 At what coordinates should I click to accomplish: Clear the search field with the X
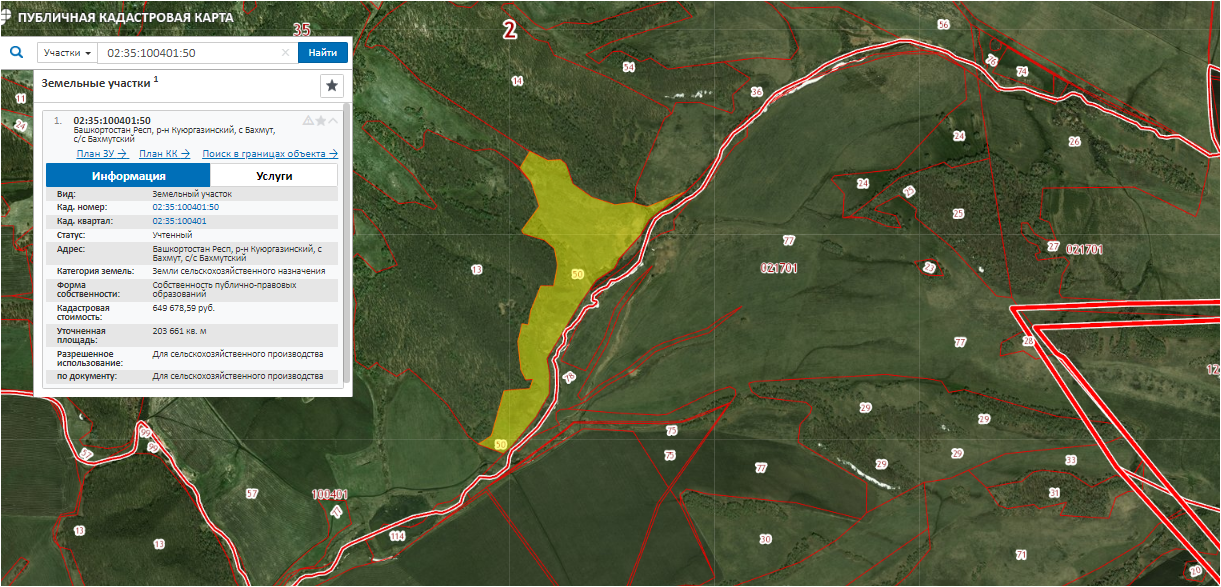point(285,53)
